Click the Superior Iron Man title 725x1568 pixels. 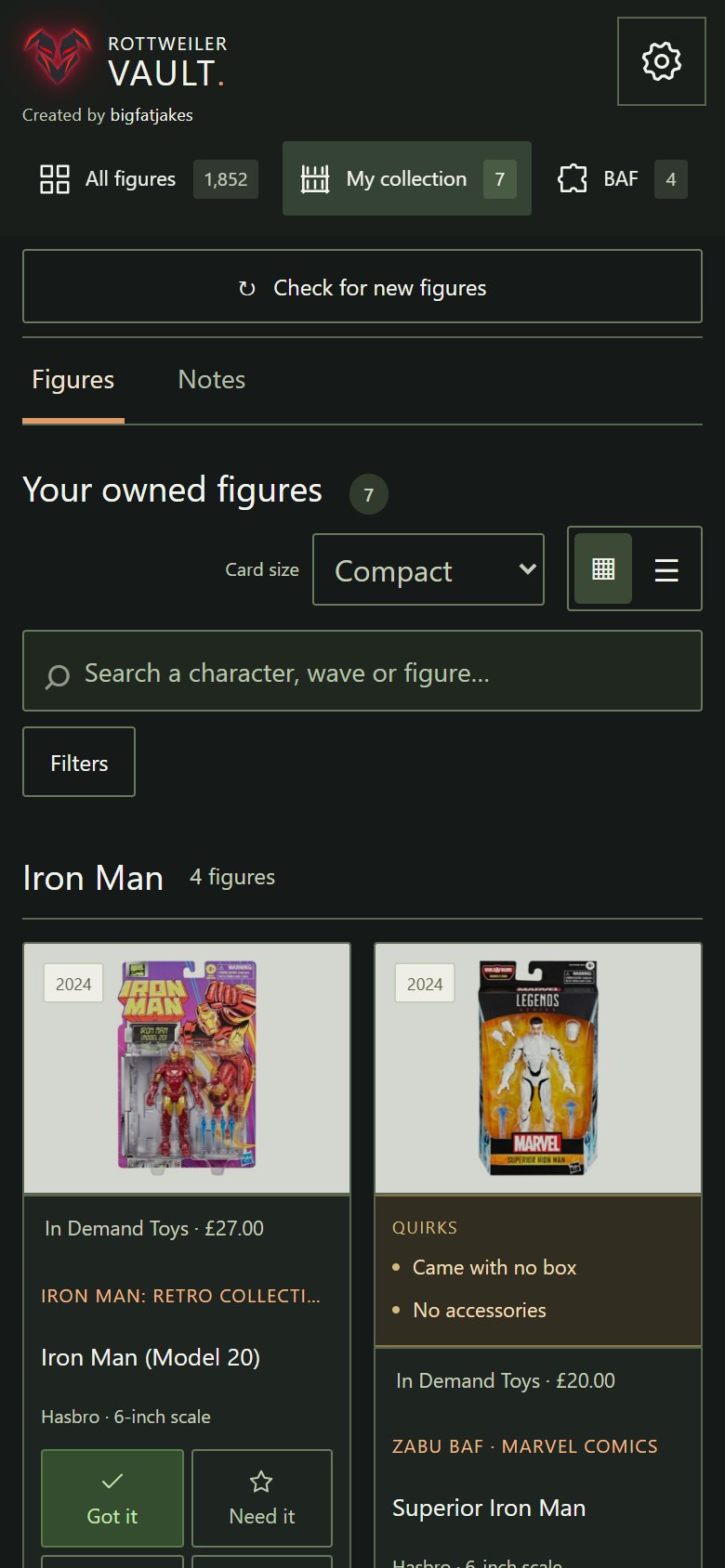[489, 1508]
